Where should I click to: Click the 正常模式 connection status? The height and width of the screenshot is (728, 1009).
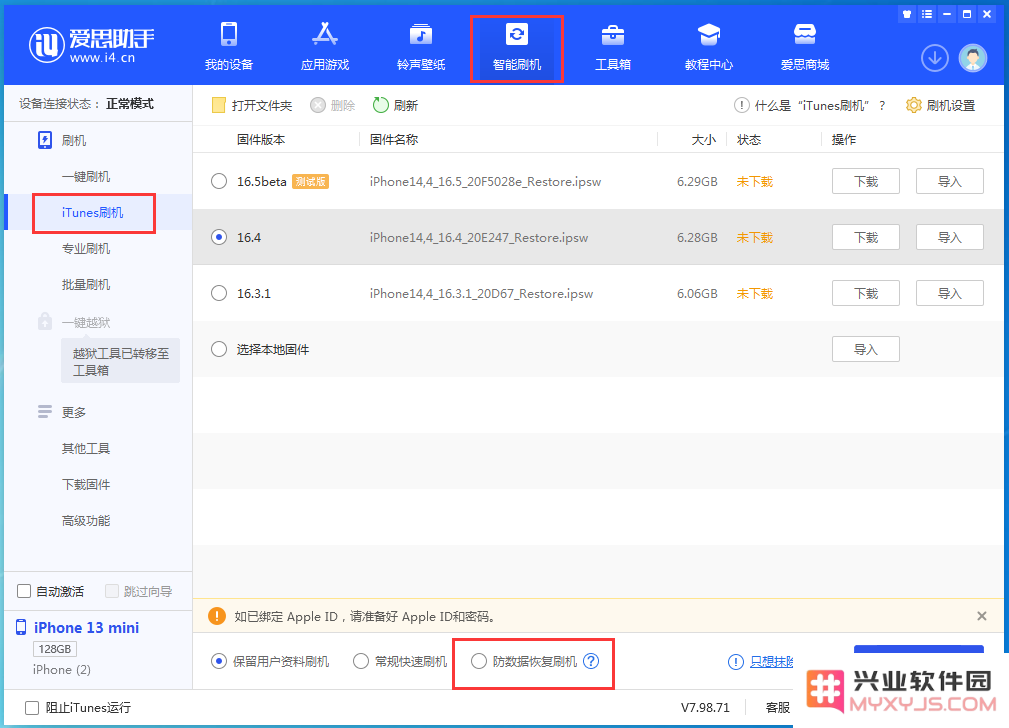click(x=130, y=104)
